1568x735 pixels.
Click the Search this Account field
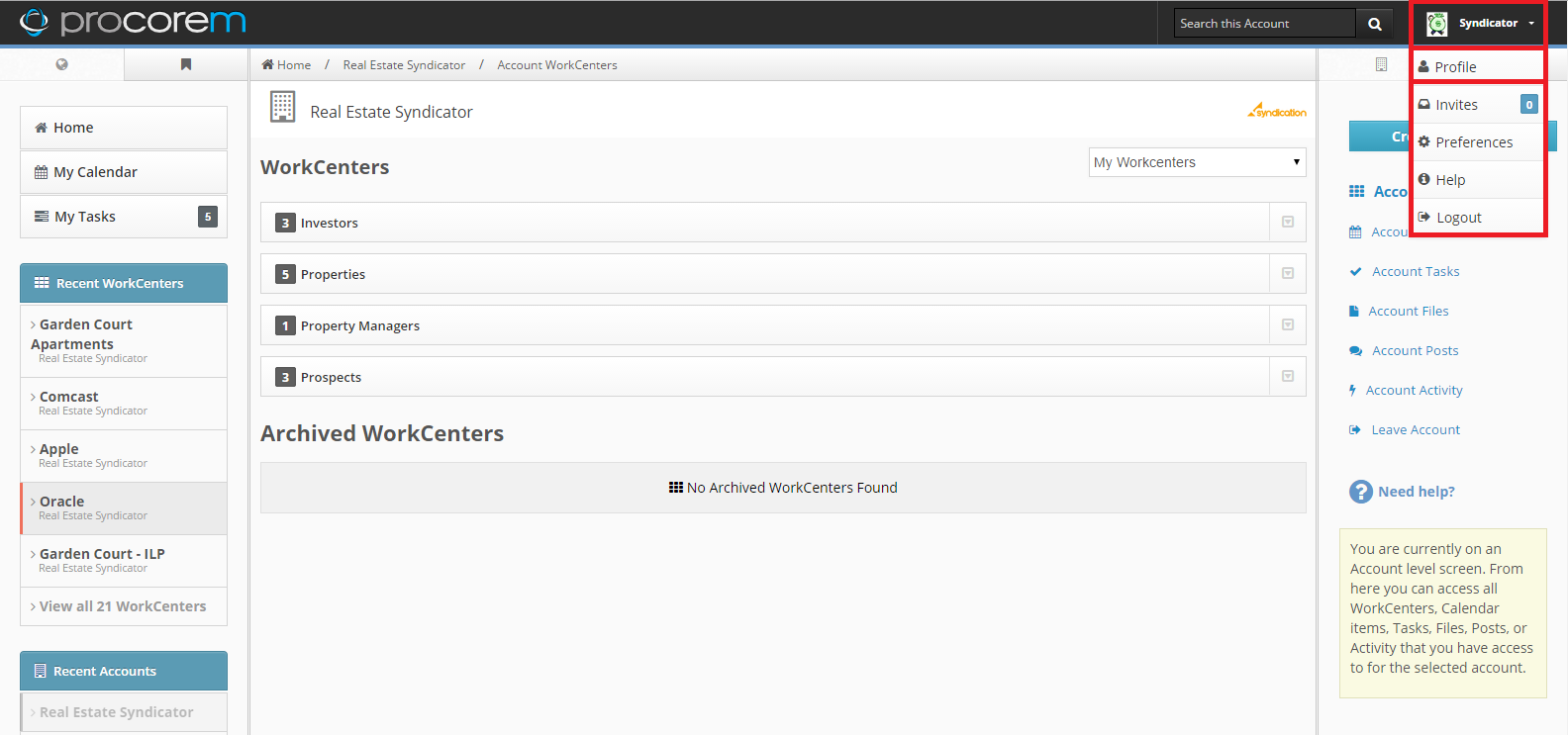tap(1264, 24)
